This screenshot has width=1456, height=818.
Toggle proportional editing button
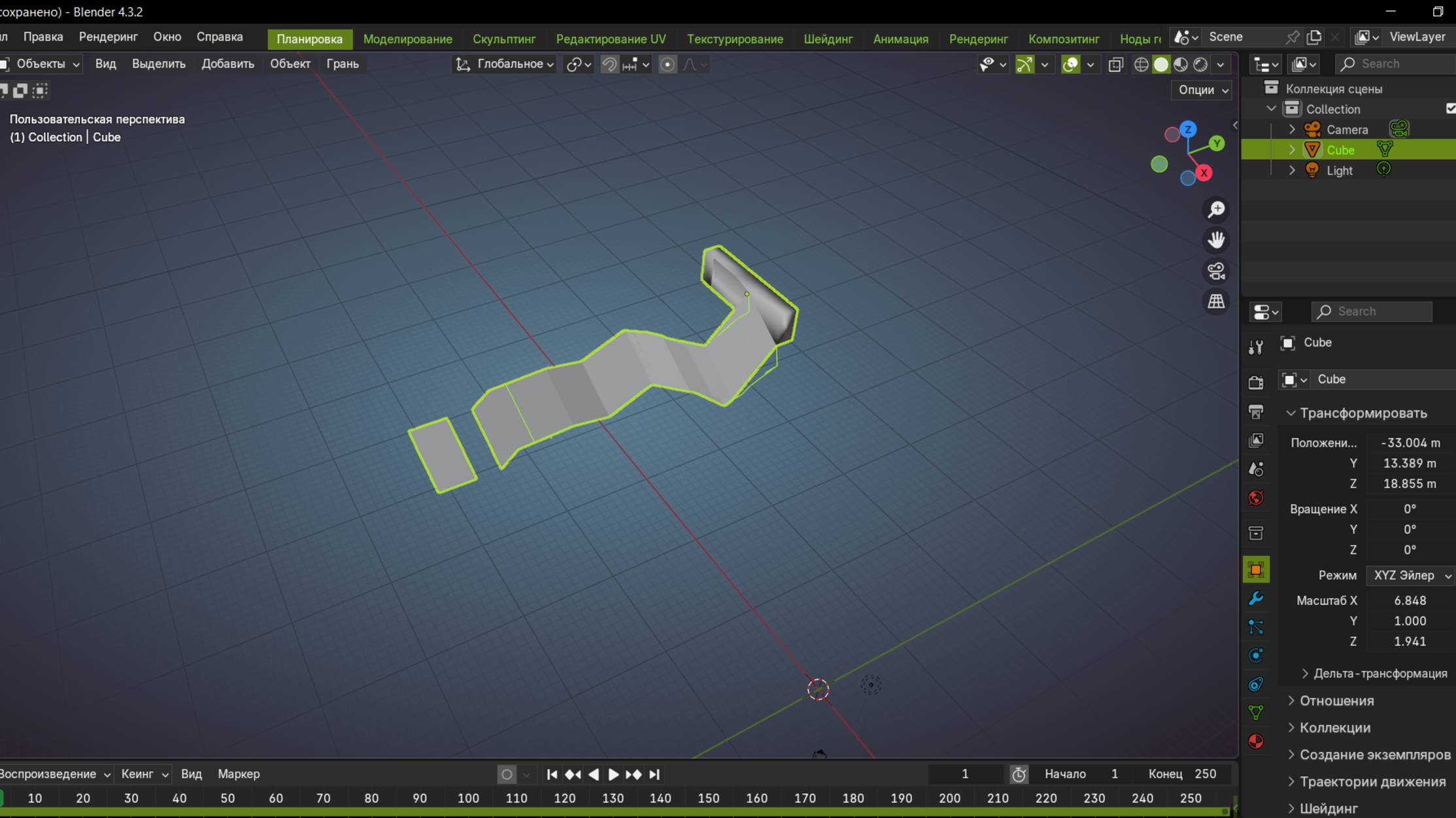coord(667,64)
